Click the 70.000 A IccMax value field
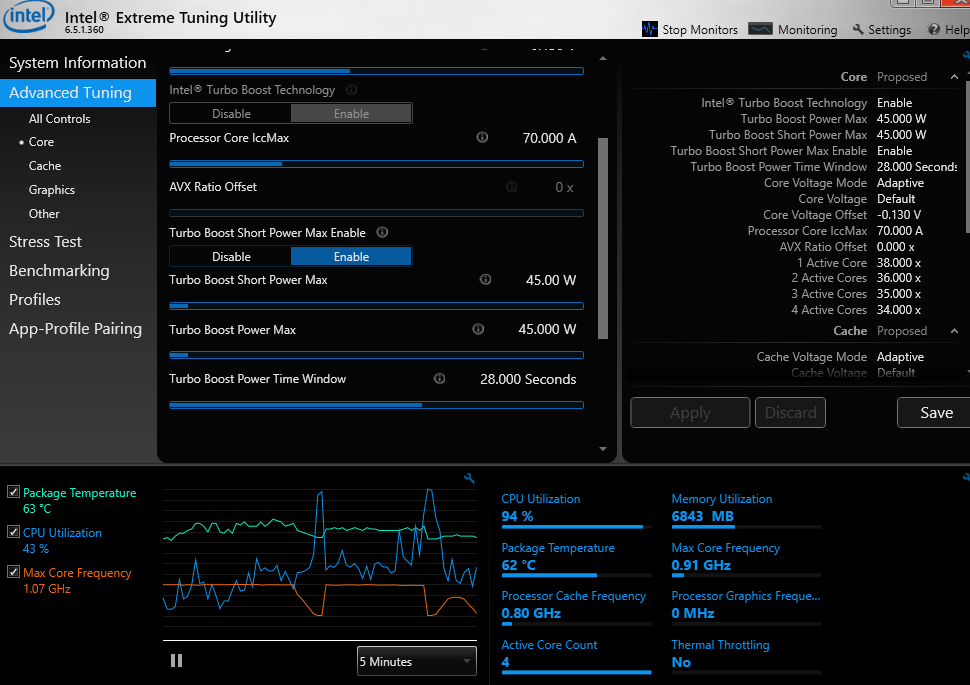 pos(549,138)
